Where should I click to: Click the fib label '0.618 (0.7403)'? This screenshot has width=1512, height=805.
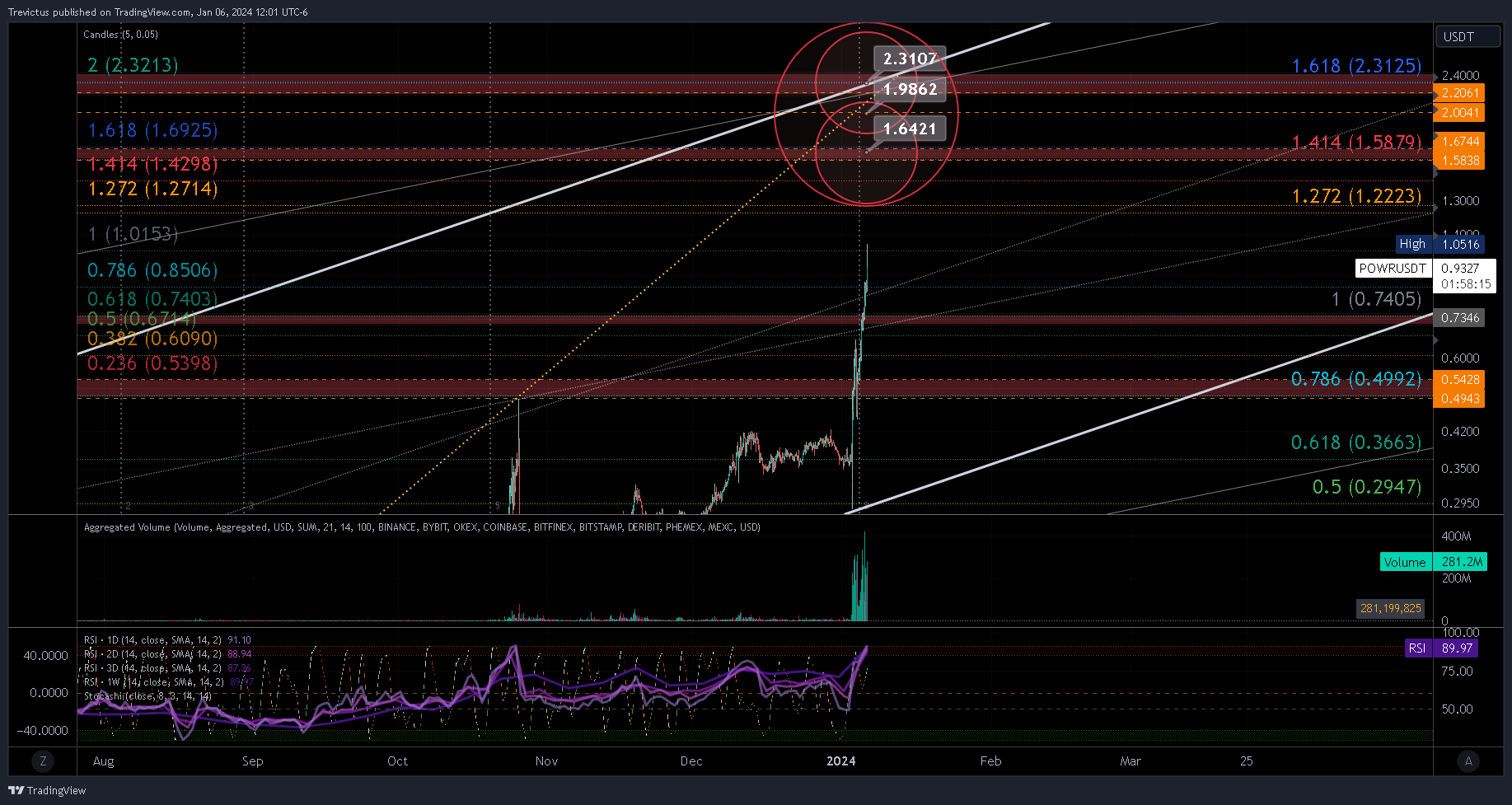(152, 299)
